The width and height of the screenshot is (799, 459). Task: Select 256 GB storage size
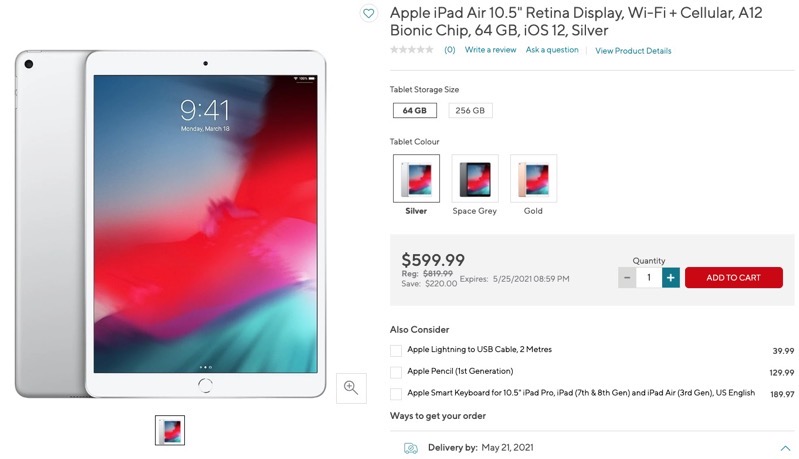point(470,111)
